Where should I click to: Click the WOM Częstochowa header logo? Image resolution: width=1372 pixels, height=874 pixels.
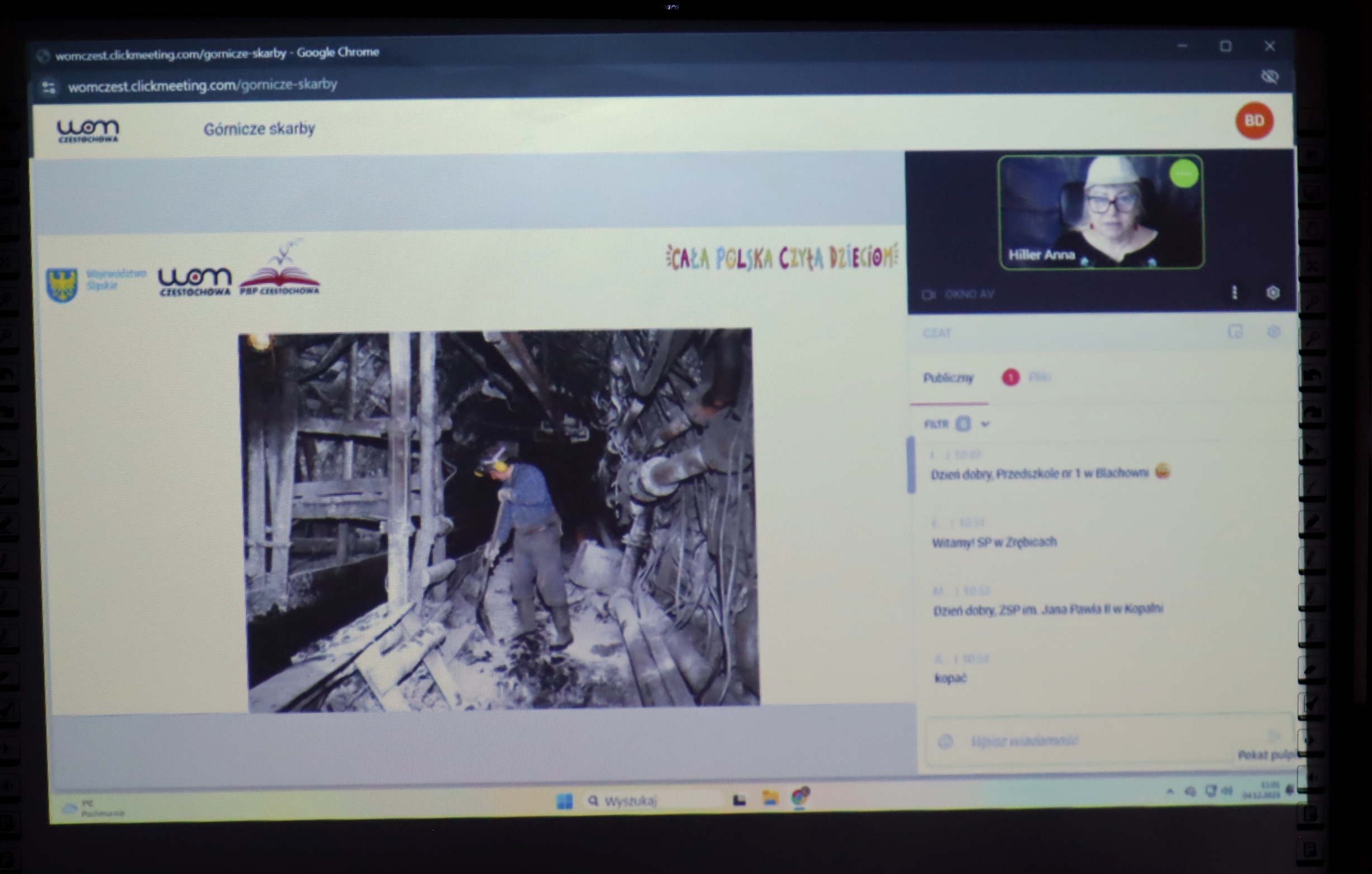coord(88,131)
